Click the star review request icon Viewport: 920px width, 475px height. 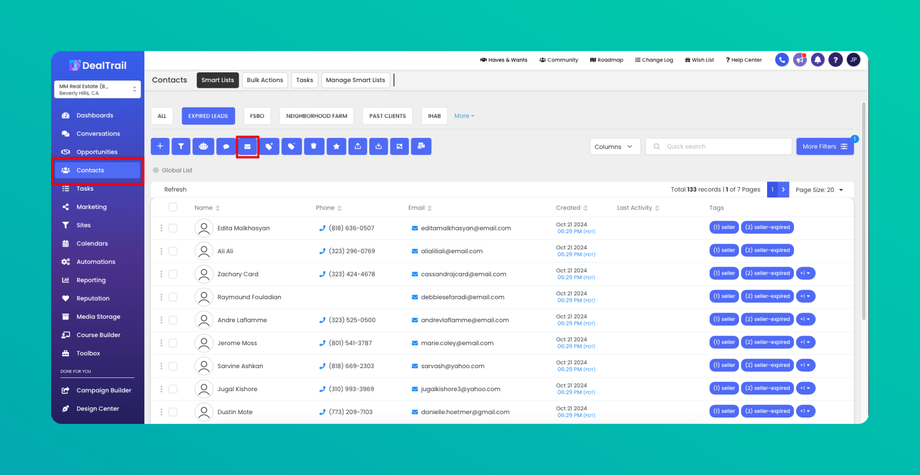click(336, 147)
